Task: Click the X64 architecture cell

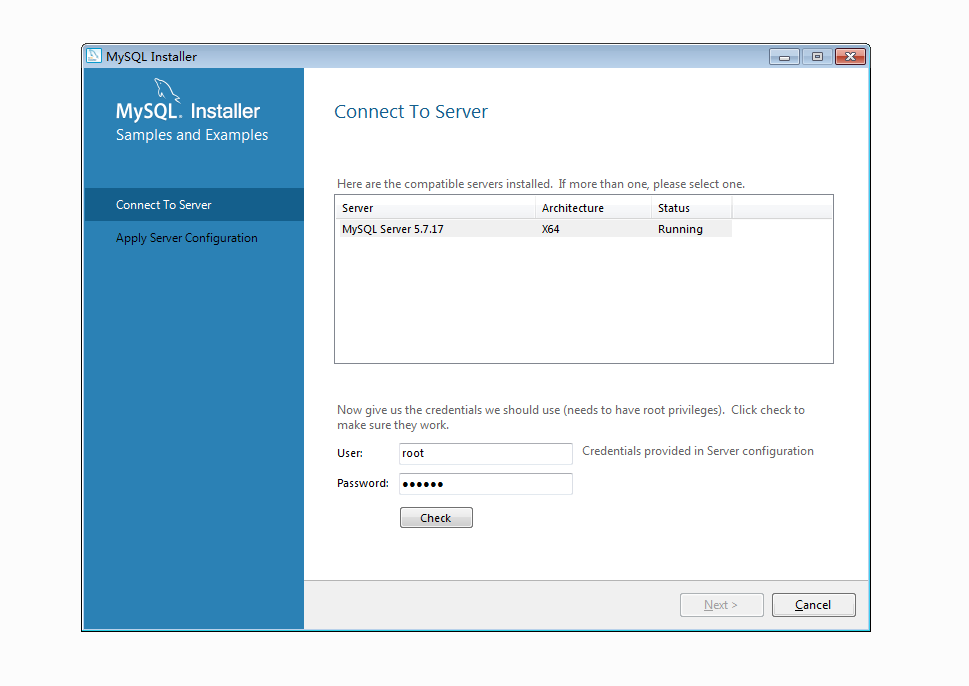Action: click(551, 229)
